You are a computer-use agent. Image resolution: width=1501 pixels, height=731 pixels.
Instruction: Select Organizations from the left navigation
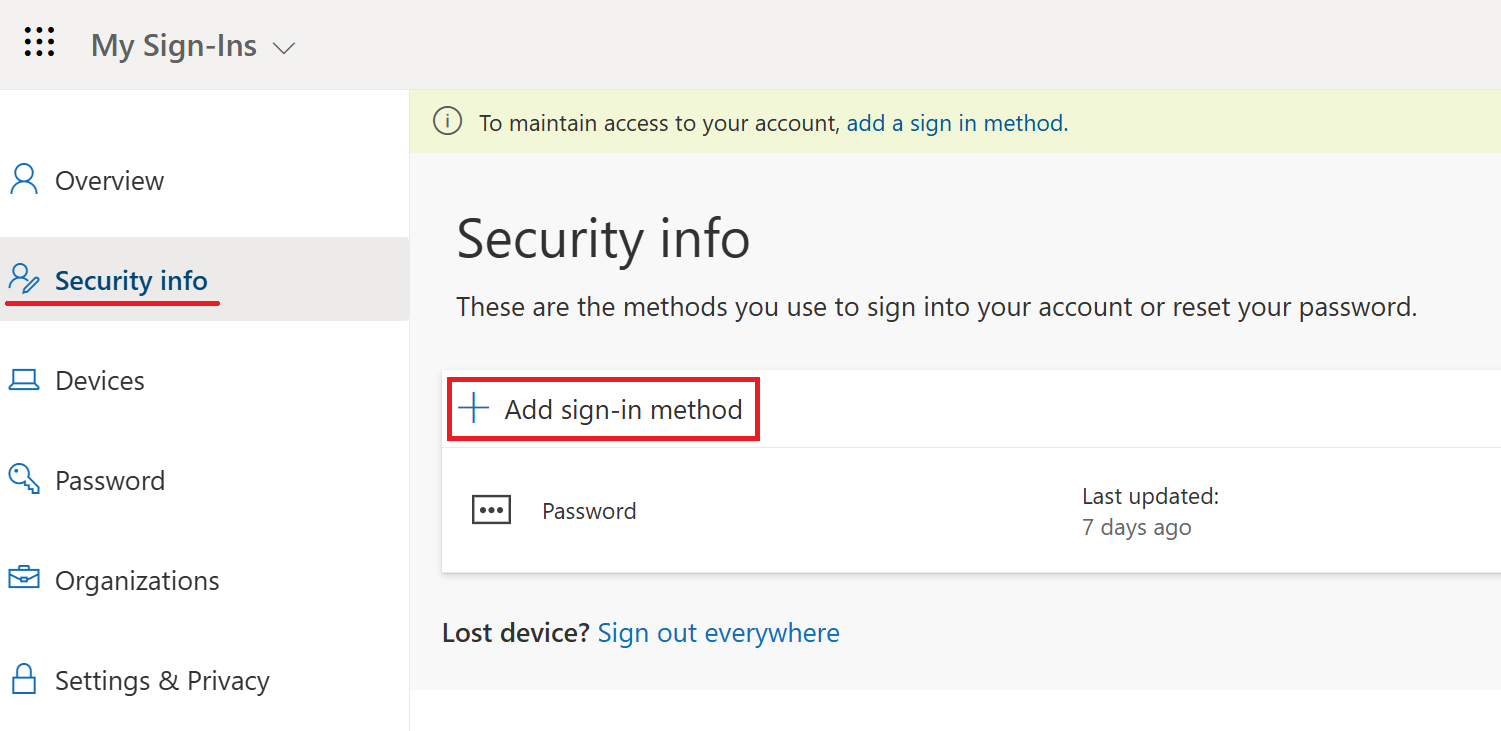point(137,581)
